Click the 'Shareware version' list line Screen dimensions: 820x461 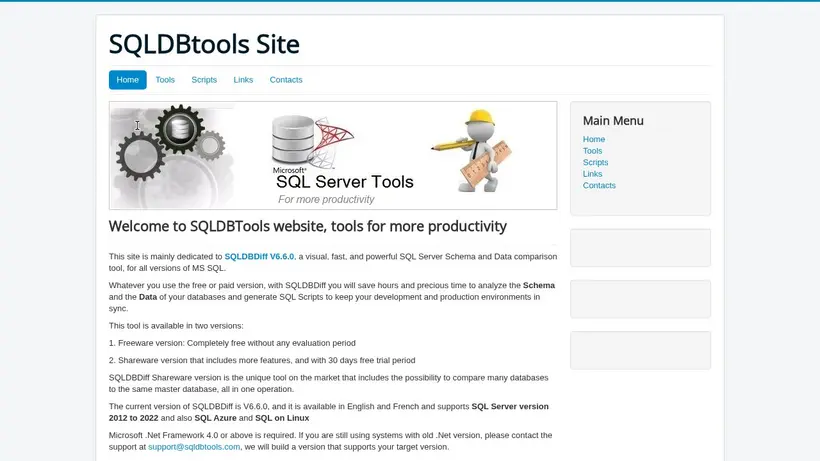tap(262, 360)
